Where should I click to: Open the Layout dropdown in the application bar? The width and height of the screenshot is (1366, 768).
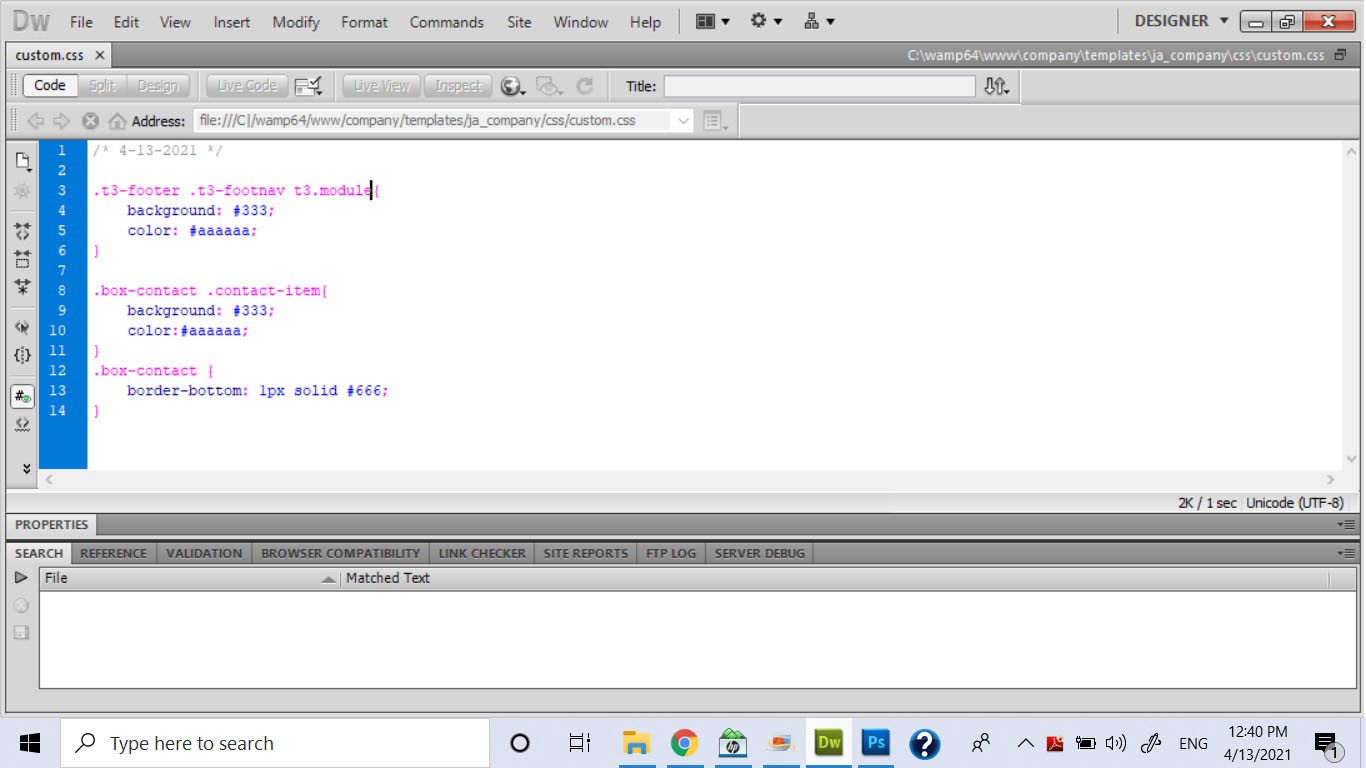pos(713,21)
